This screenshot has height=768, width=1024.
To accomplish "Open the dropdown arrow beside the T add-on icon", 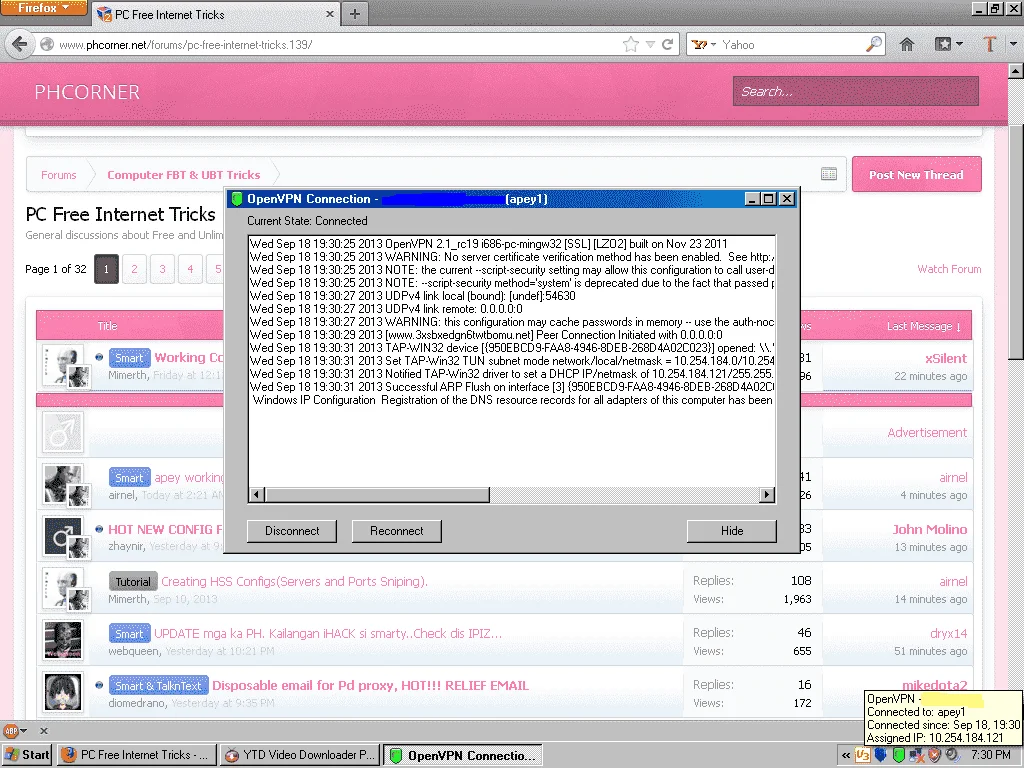I will pyautogui.click(x=1013, y=44).
